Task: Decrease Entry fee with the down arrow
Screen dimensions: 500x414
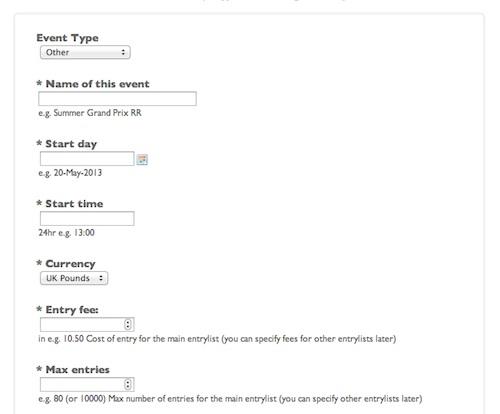Action: 128,327
